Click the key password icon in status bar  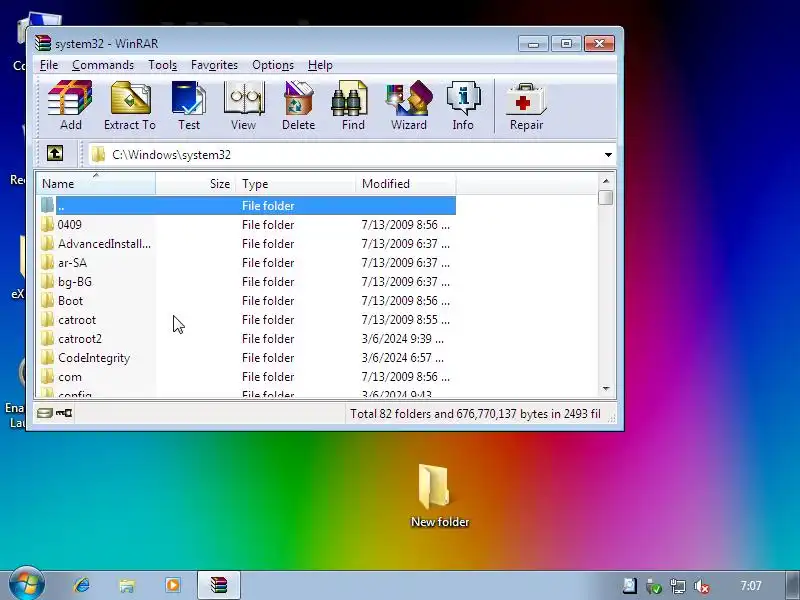click(x=64, y=413)
